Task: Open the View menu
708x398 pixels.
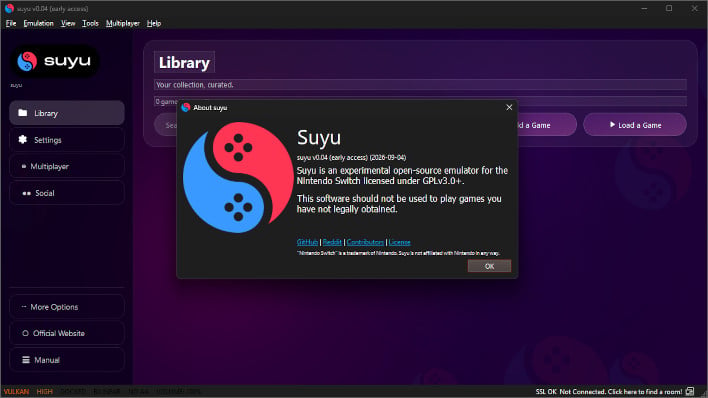Action: click(x=68, y=23)
